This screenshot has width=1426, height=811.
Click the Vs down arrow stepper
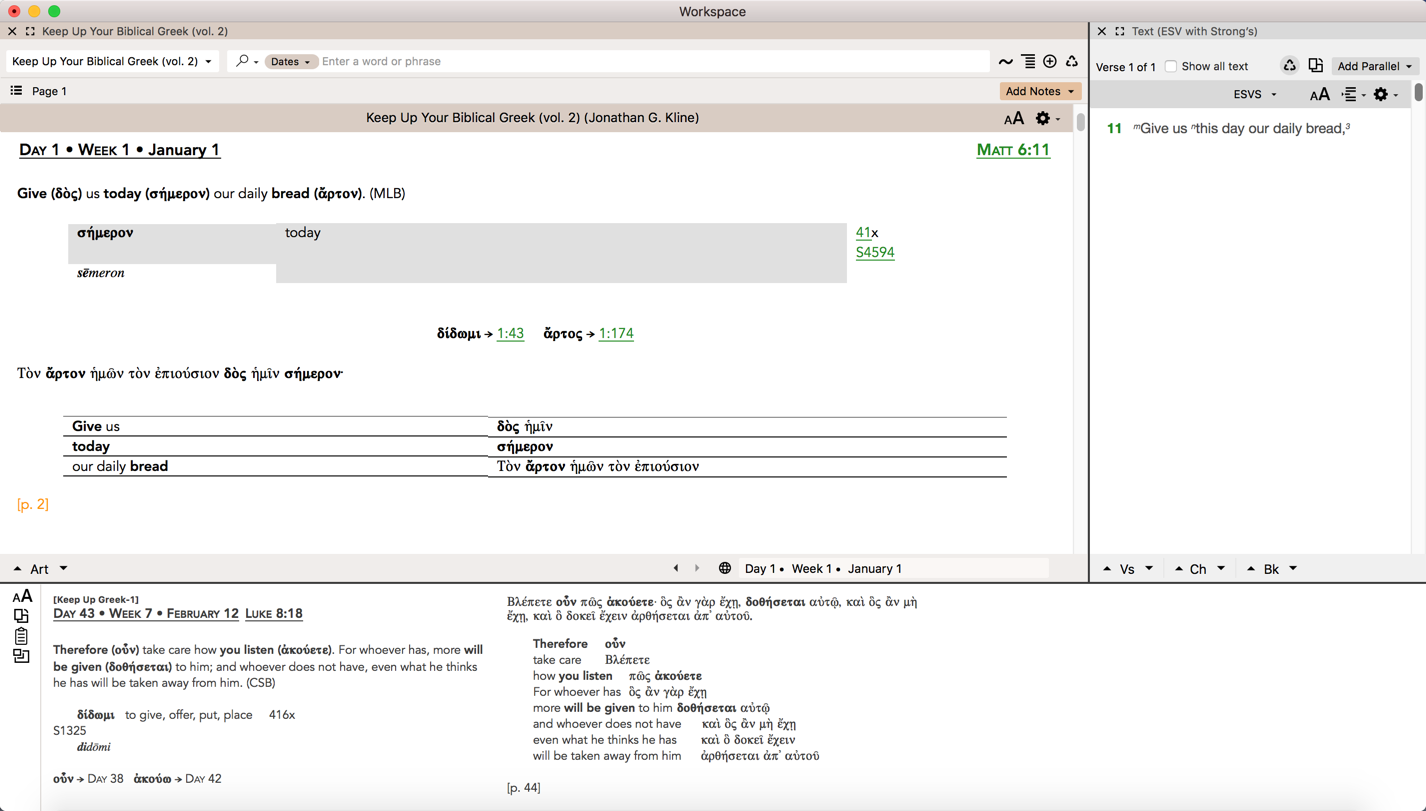click(1149, 568)
